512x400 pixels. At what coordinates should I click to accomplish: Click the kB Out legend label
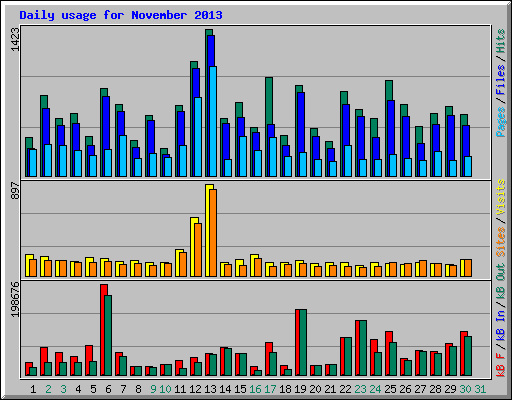coord(501,282)
